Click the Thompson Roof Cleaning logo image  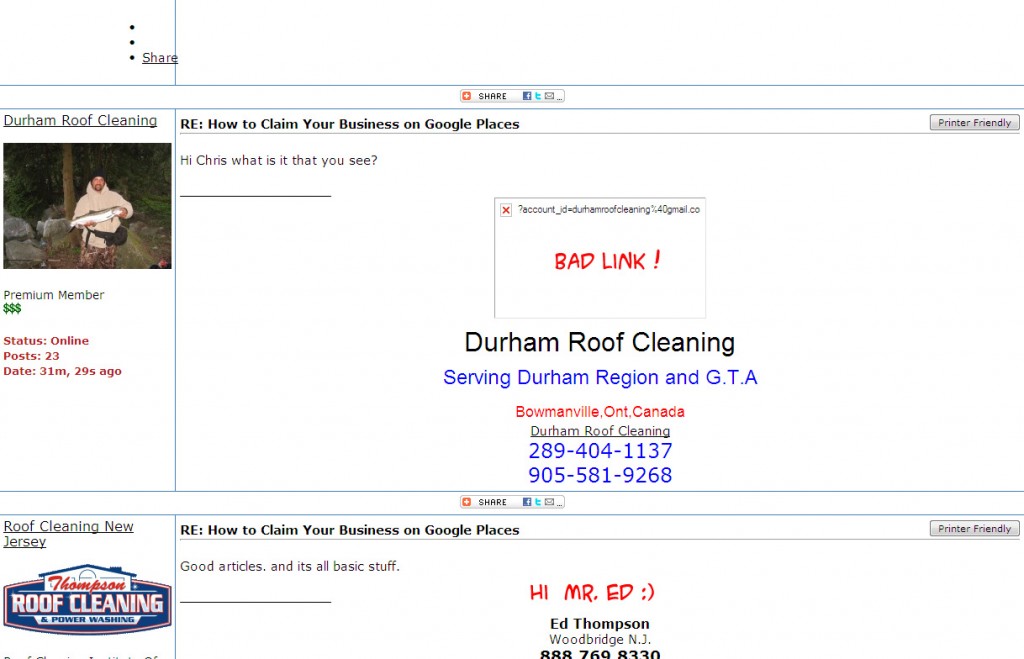[87, 599]
